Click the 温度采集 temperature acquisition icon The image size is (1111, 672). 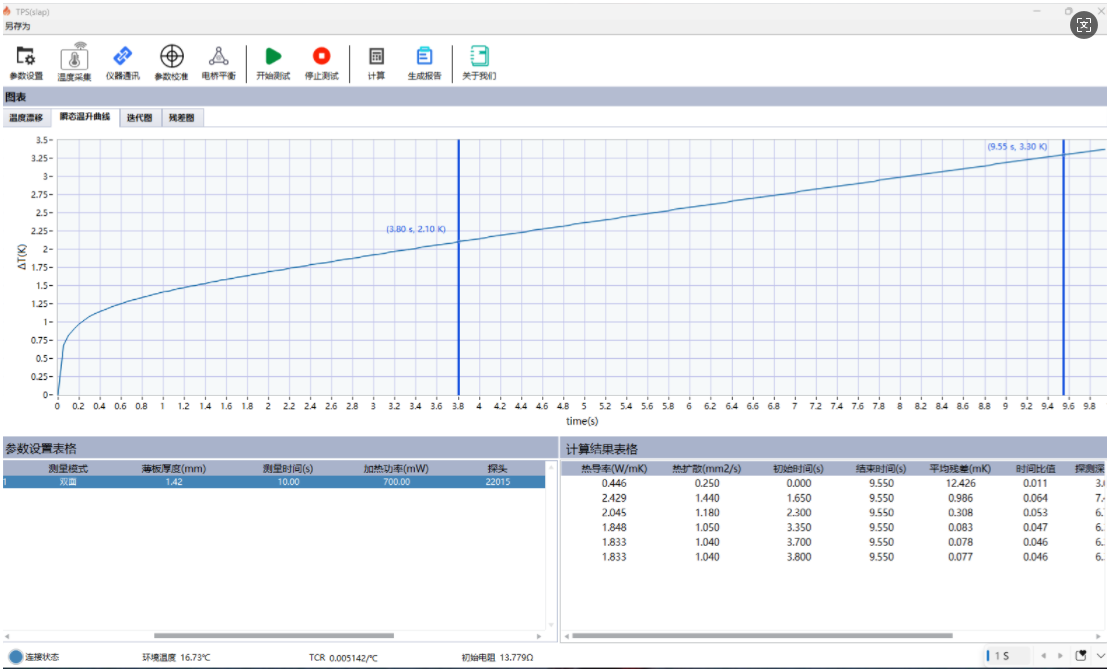74,62
